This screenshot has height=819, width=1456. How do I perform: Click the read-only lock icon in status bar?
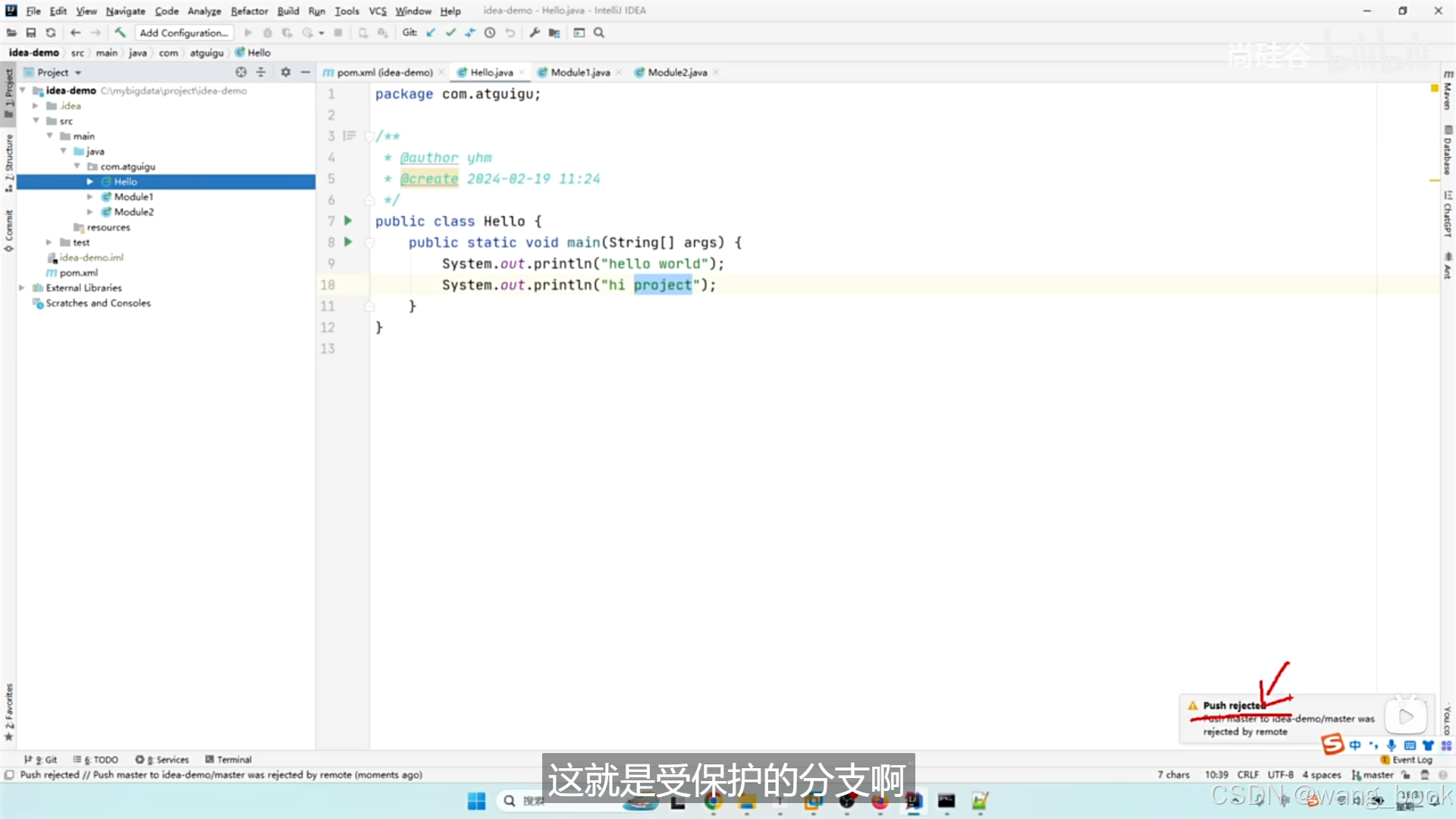point(1405,774)
